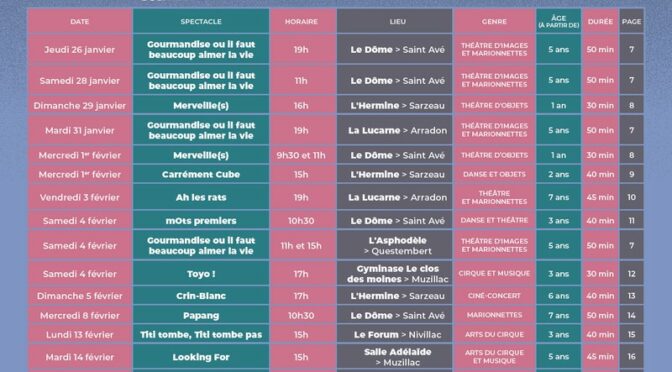Click the 'Papang' show title
Image resolution: width=672 pixels, height=372 pixels.
(201, 315)
